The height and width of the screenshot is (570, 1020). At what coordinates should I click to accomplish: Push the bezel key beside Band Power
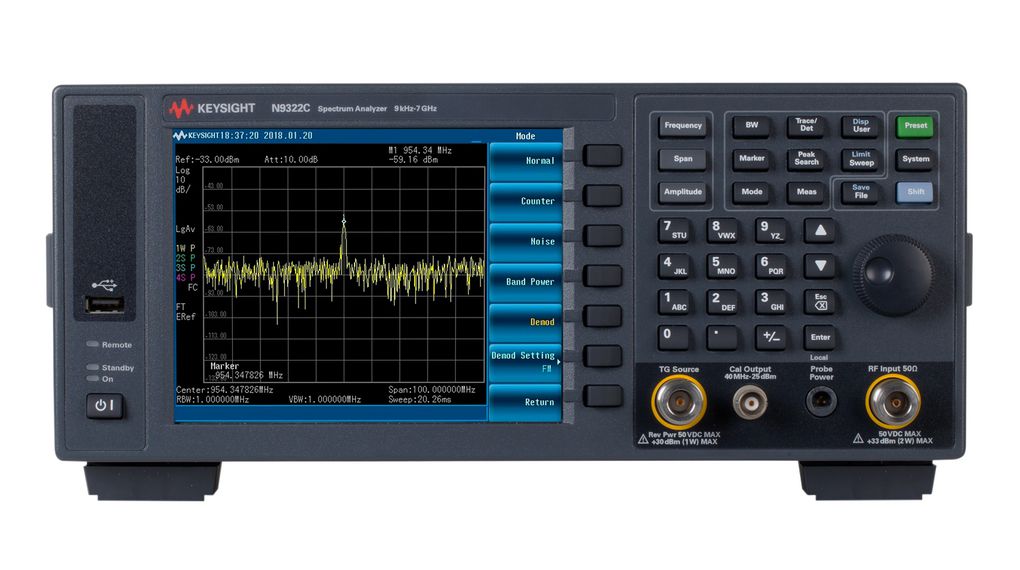[x=602, y=276]
